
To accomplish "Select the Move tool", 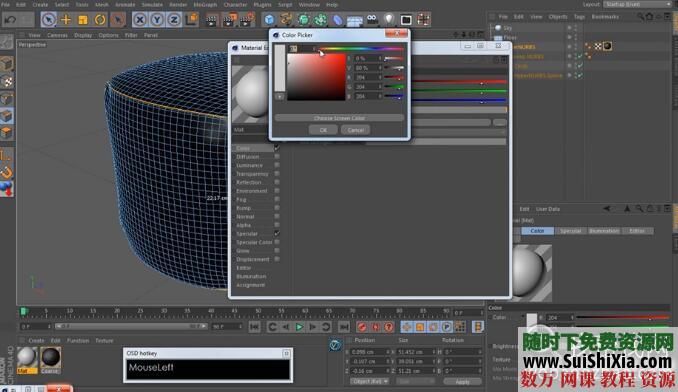I will pos(66,19).
